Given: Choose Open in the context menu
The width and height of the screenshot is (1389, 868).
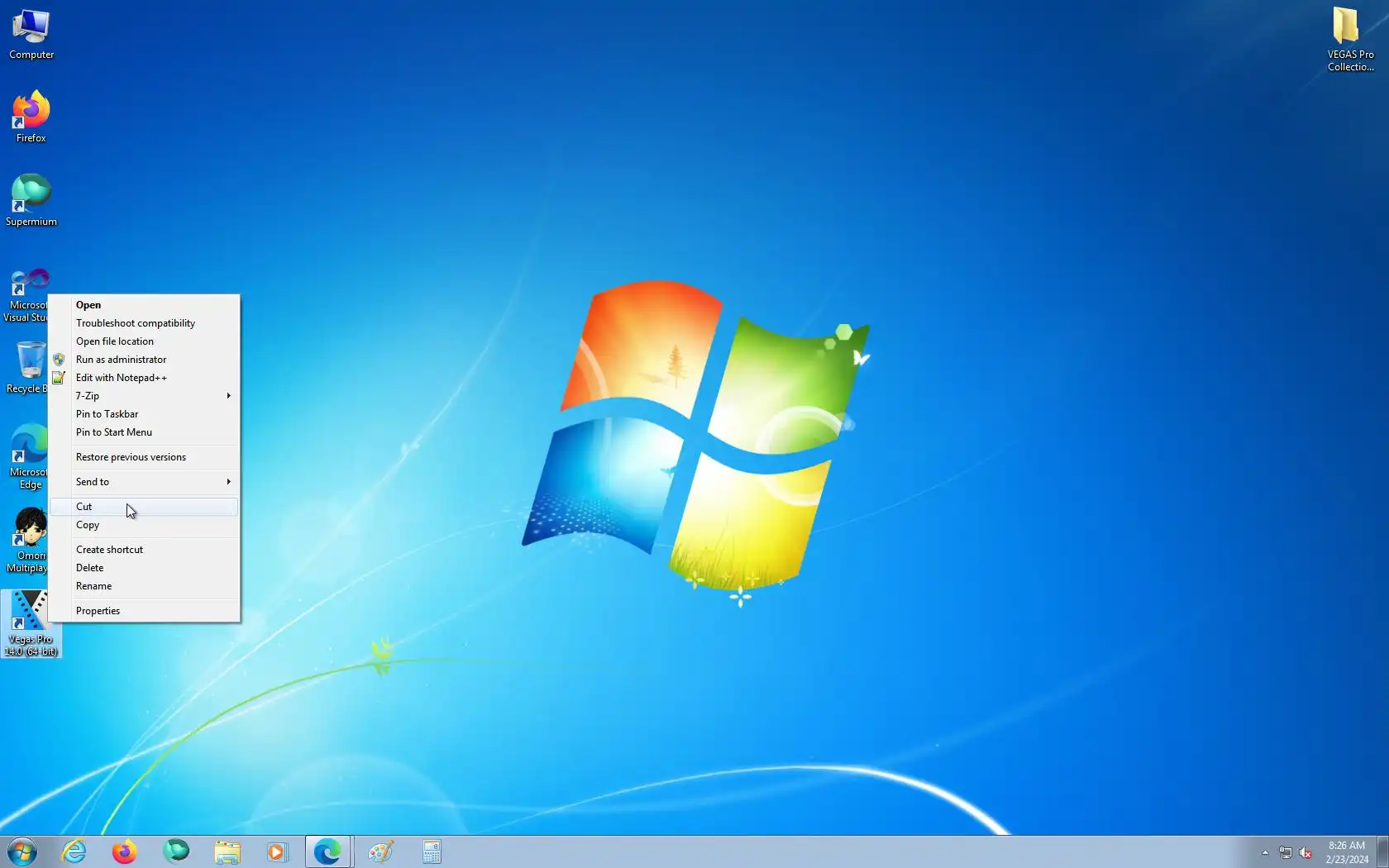Looking at the screenshot, I should click(x=144, y=305).
